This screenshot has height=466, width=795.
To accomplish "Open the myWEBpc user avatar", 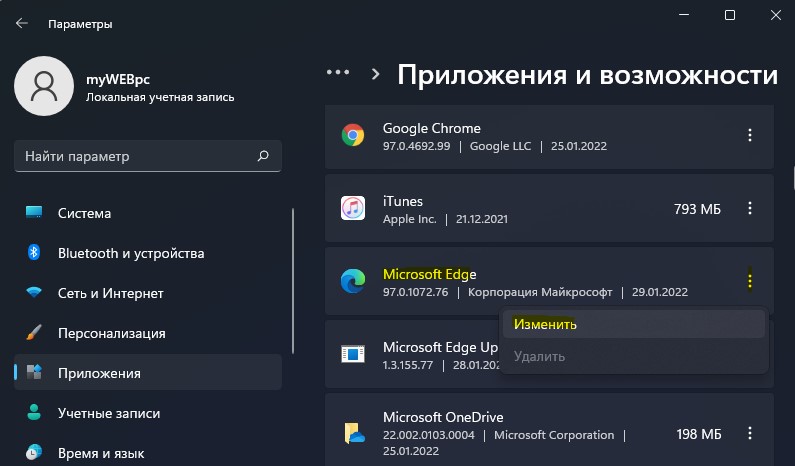I will pos(44,86).
